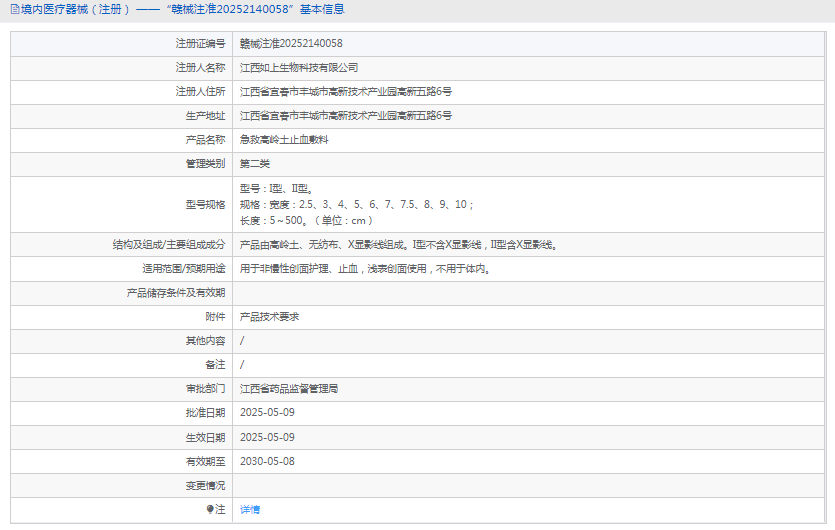Click the 产品名称 label
Viewport: 835px width, 530px height.
tap(206, 140)
